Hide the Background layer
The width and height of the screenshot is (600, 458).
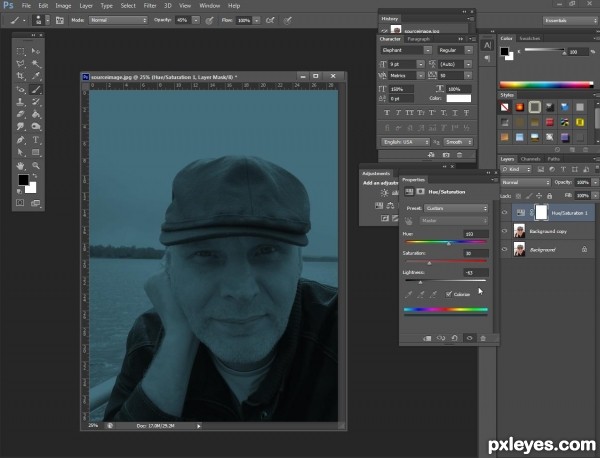click(504, 249)
